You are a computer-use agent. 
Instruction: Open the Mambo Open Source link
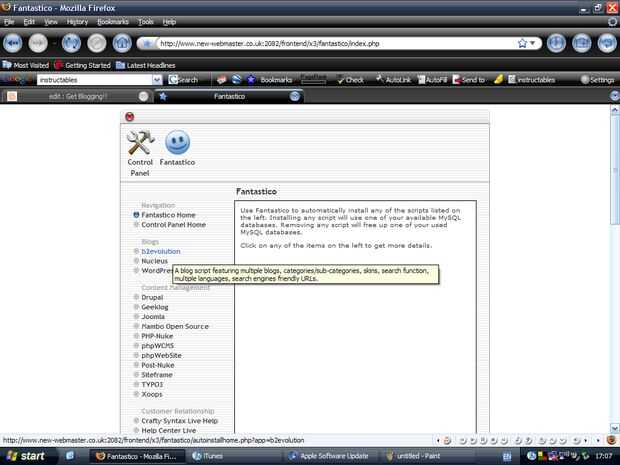tap(175, 326)
